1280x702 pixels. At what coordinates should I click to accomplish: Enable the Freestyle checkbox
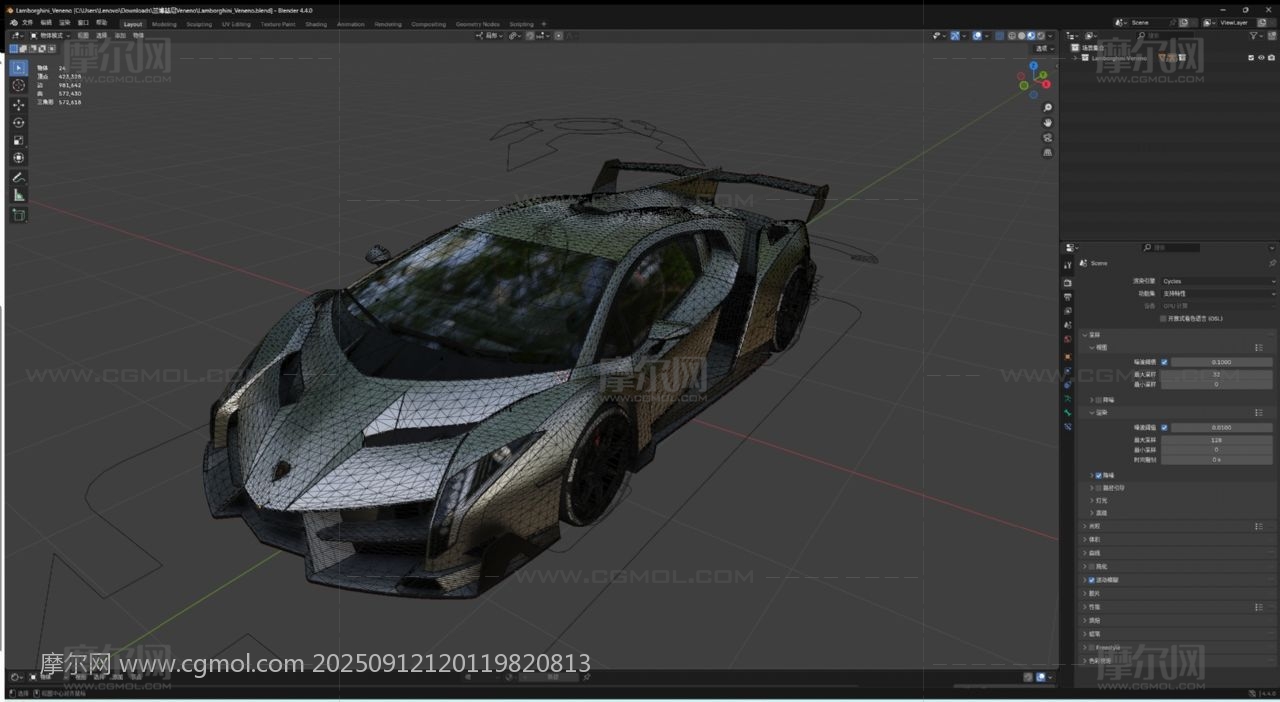1091,648
